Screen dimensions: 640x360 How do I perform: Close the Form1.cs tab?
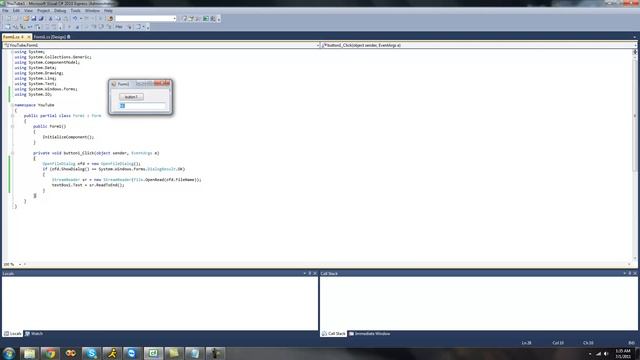click(29, 37)
